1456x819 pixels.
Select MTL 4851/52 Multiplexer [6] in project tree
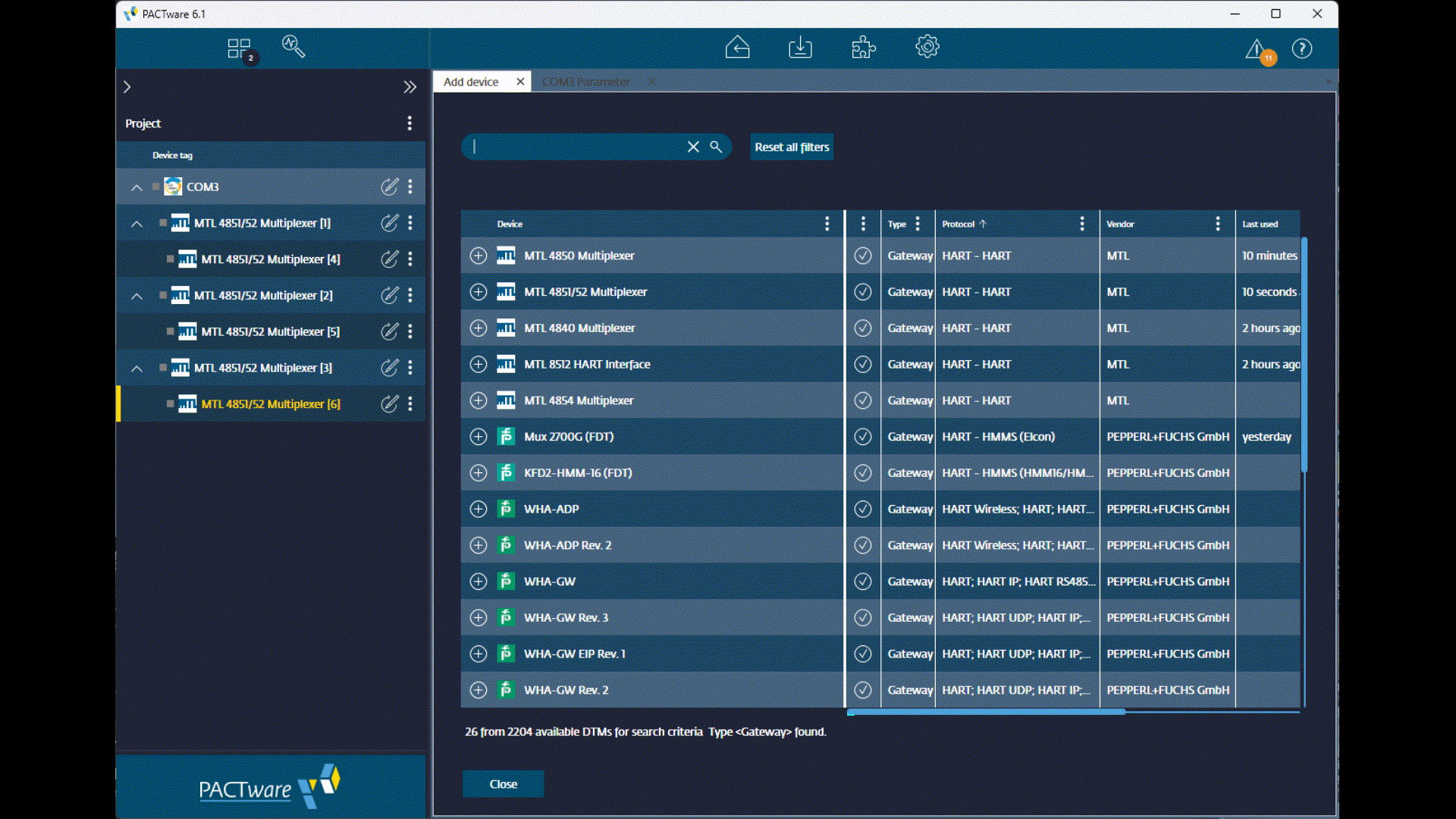pyautogui.click(x=271, y=404)
